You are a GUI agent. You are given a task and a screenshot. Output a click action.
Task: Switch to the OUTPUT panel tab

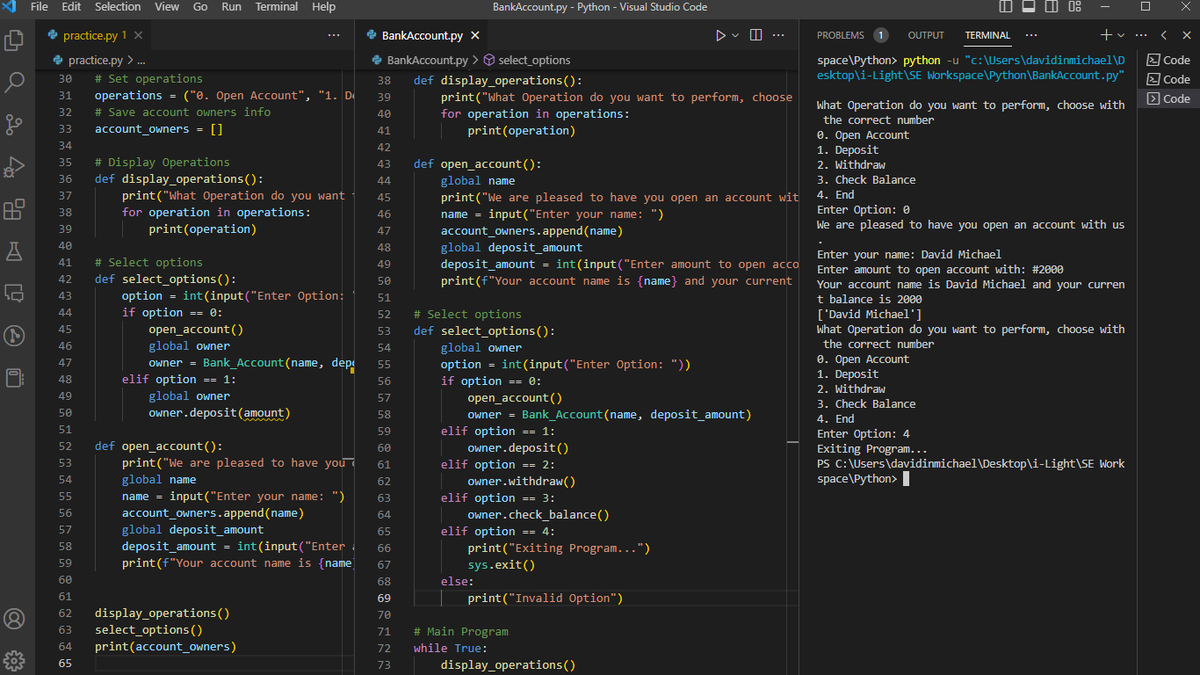[x=926, y=35]
